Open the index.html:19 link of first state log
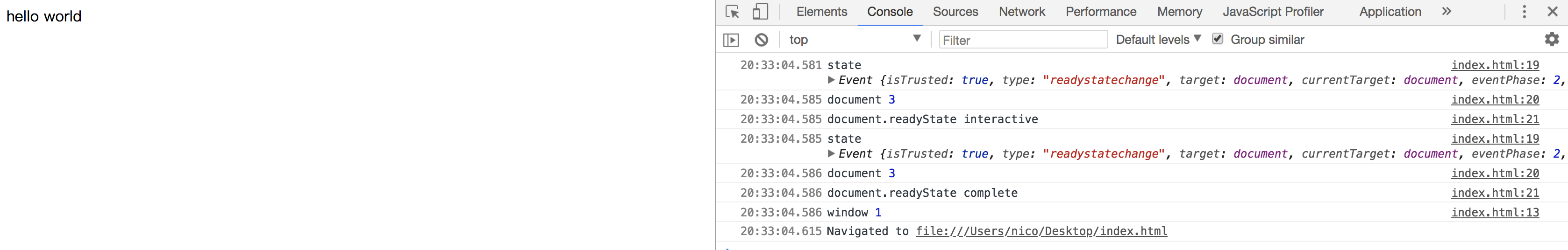 [x=1494, y=65]
